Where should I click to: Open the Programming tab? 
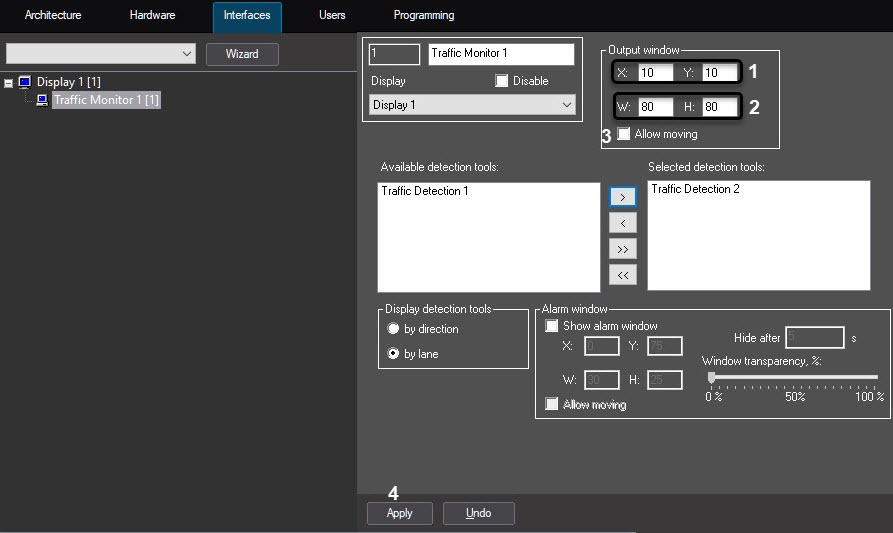[x=424, y=16]
